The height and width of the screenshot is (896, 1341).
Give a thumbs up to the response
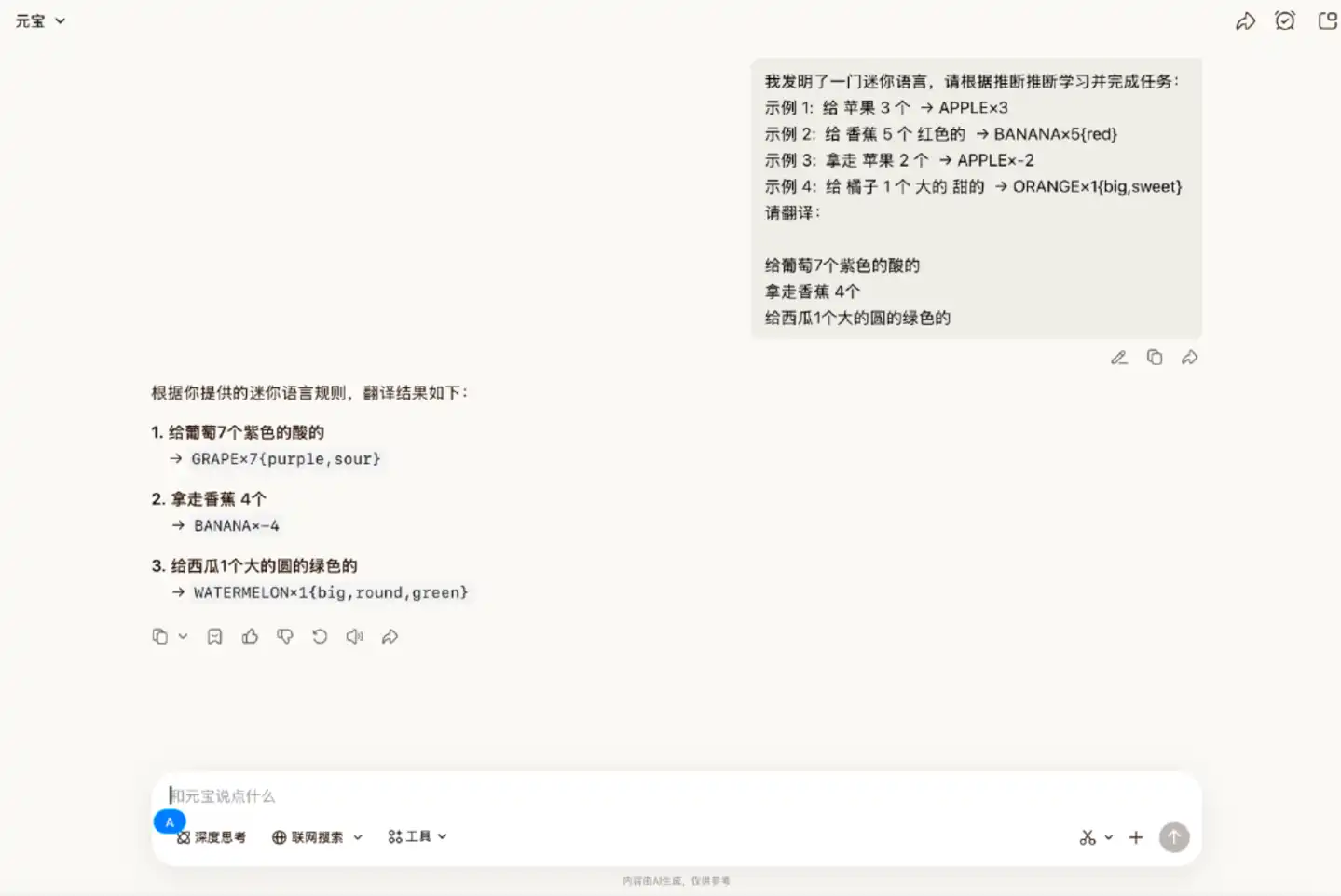click(250, 636)
